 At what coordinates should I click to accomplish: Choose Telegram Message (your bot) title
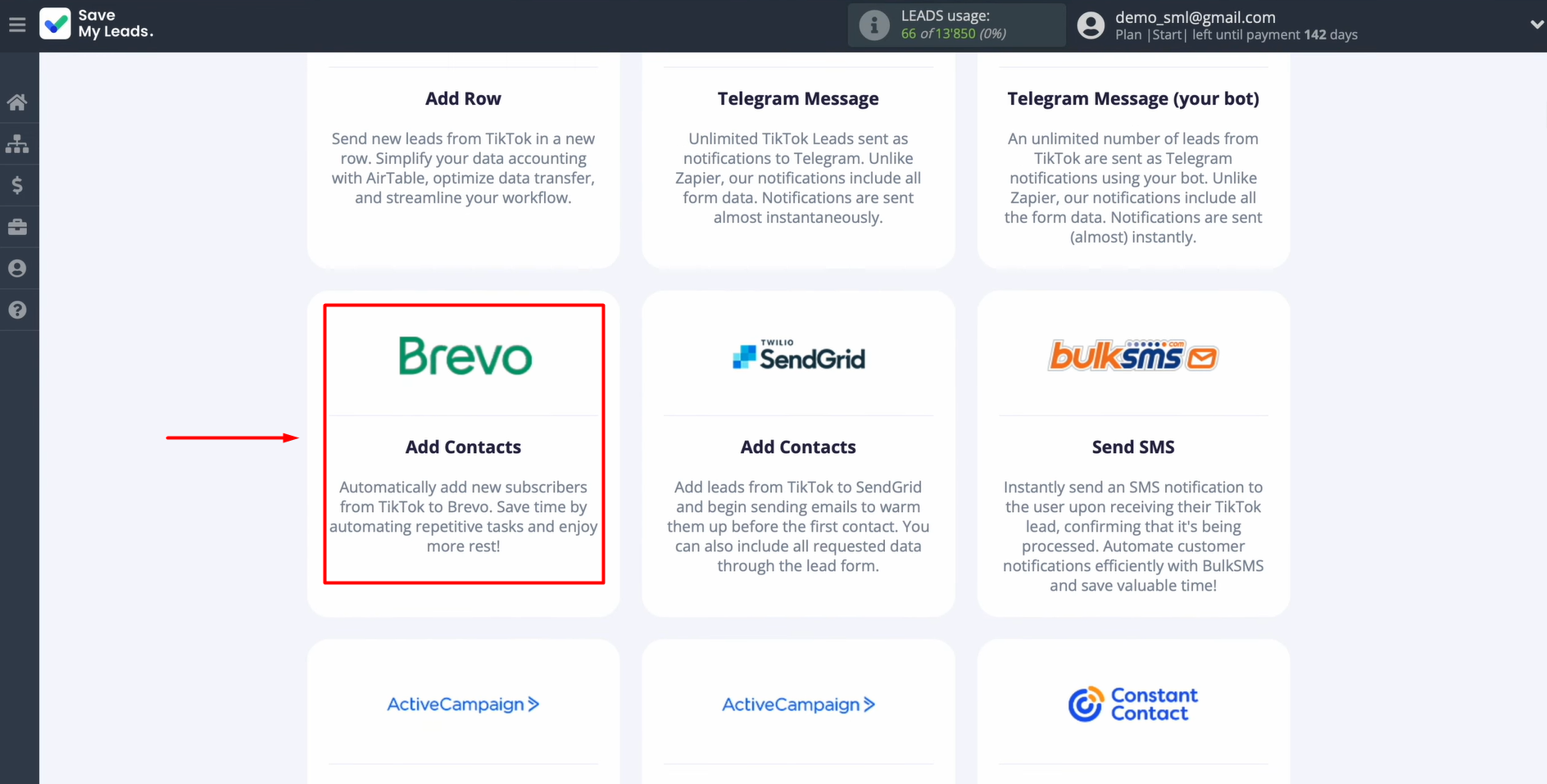tap(1133, 99)
